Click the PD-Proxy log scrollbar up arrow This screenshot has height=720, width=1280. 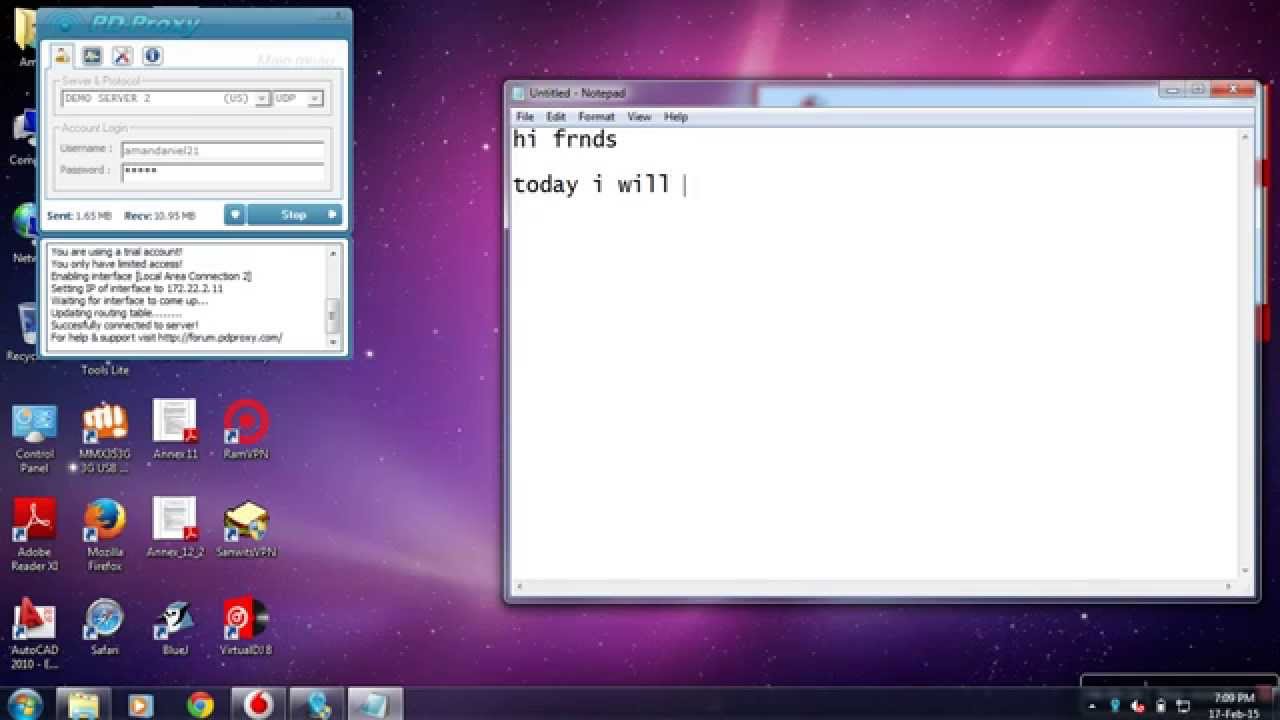coord(333,253)
